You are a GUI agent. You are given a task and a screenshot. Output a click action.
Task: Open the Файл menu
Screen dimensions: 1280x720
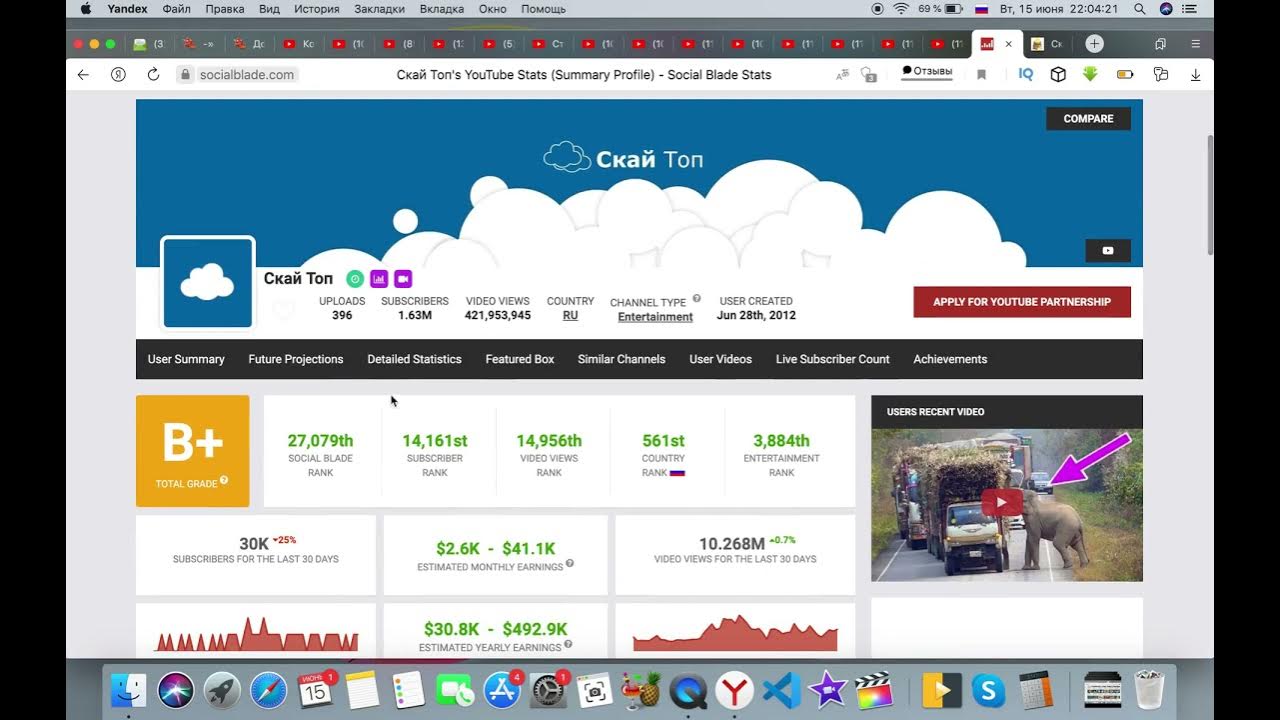click(176, 9)
